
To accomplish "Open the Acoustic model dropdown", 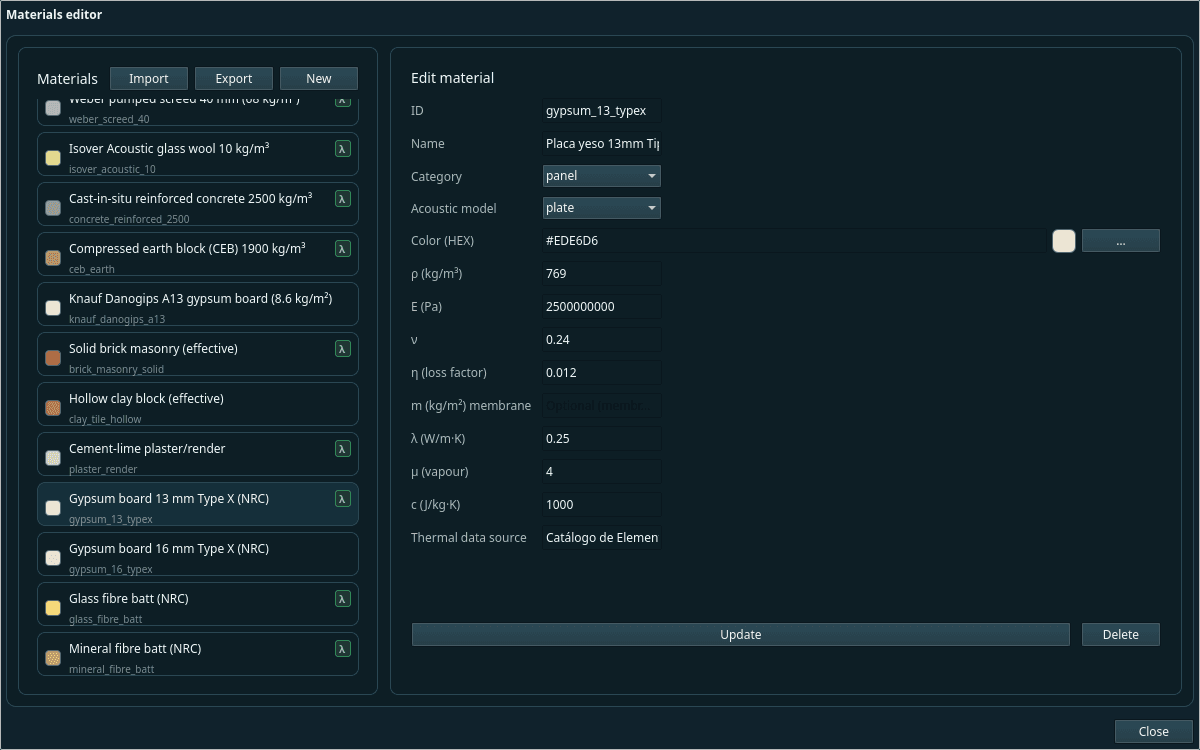I will 601,208.
